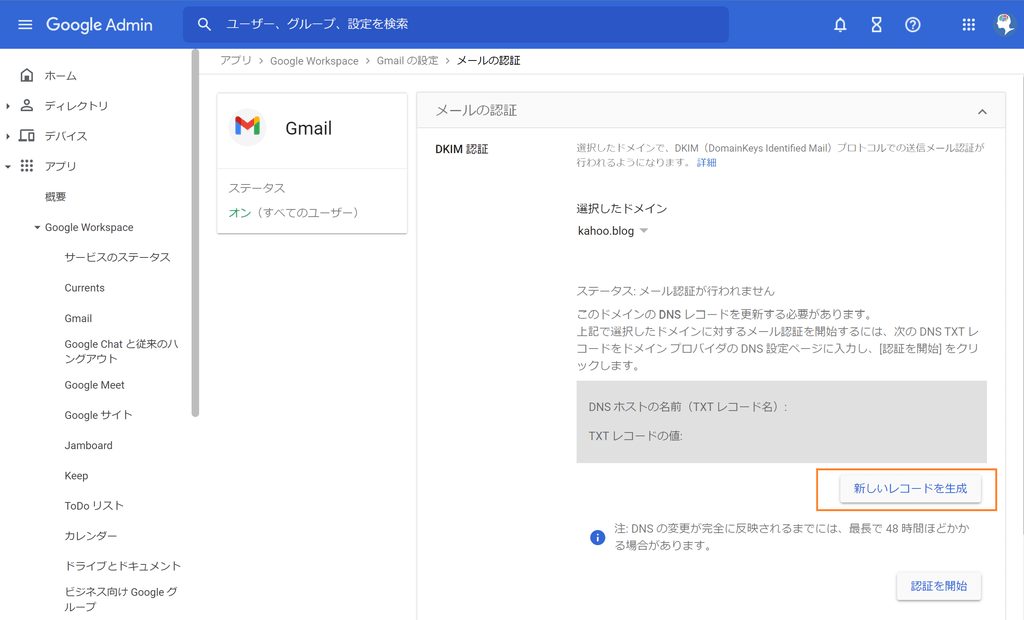Click the Gmail logo icon

click(248, 127)
